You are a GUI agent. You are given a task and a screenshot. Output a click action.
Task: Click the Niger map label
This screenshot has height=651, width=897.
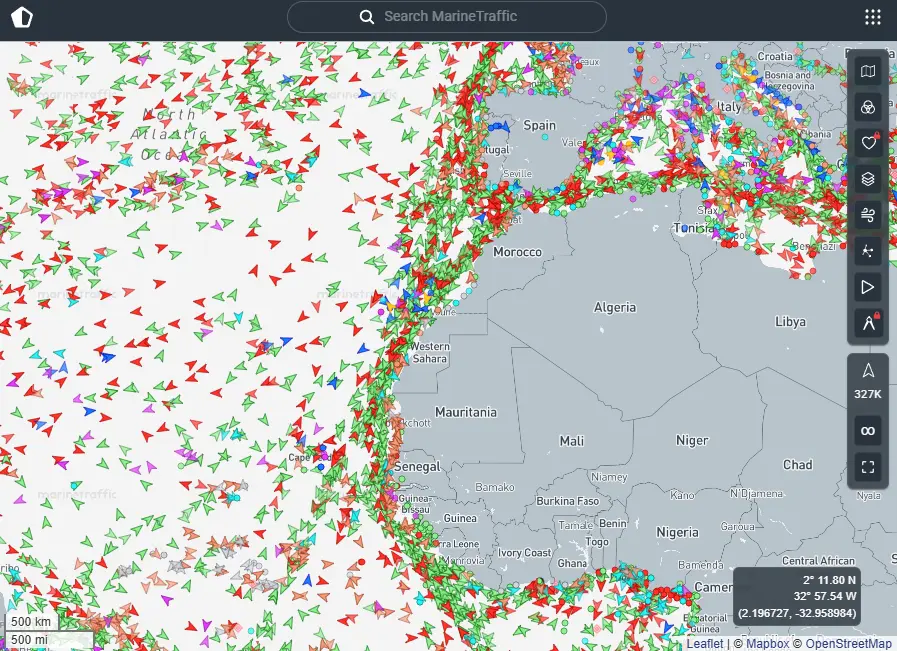click(x=692, y=440)
